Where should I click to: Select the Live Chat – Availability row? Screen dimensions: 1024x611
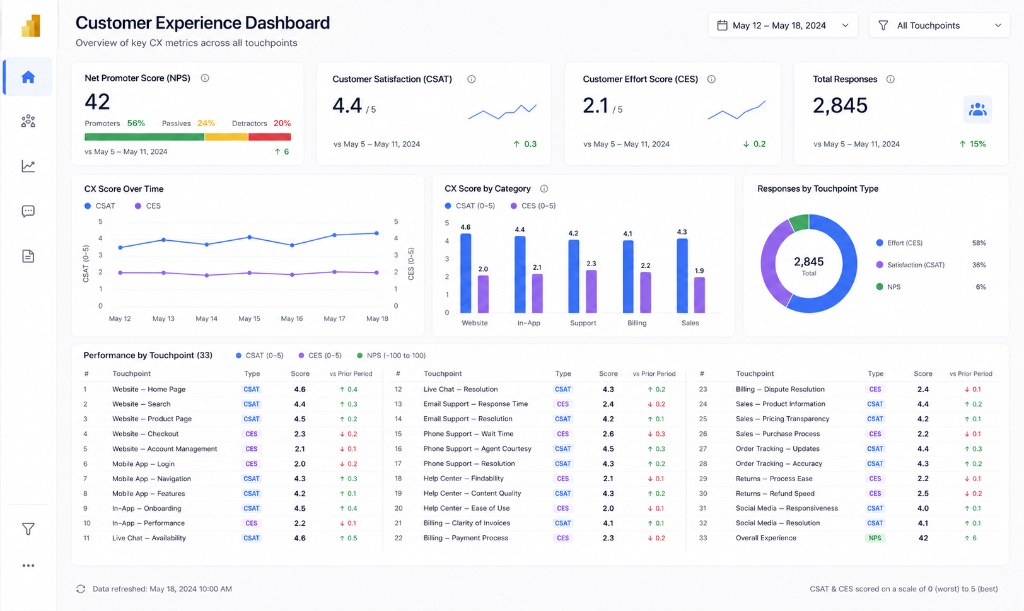pos(227,538)
